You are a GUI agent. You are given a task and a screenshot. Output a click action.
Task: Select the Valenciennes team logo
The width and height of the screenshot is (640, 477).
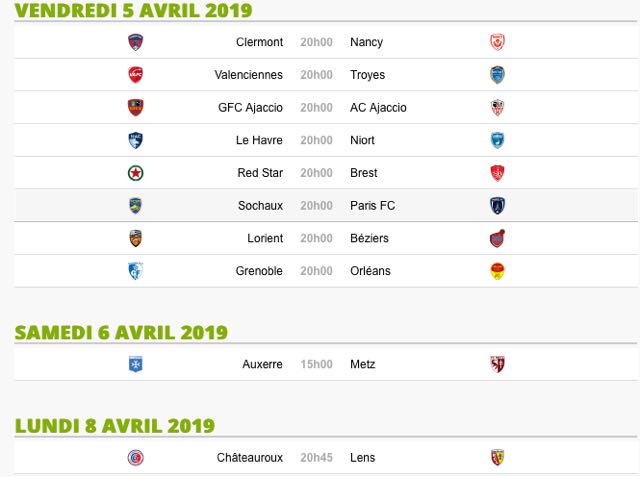click(136, 75)
